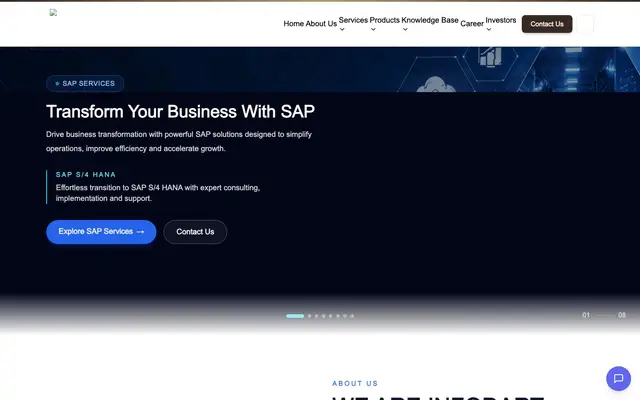Image resolution: width=640 pixels, height=400 pixels.
Task: Click the 'SAP S/4 HANA' label
Action: 86,175
